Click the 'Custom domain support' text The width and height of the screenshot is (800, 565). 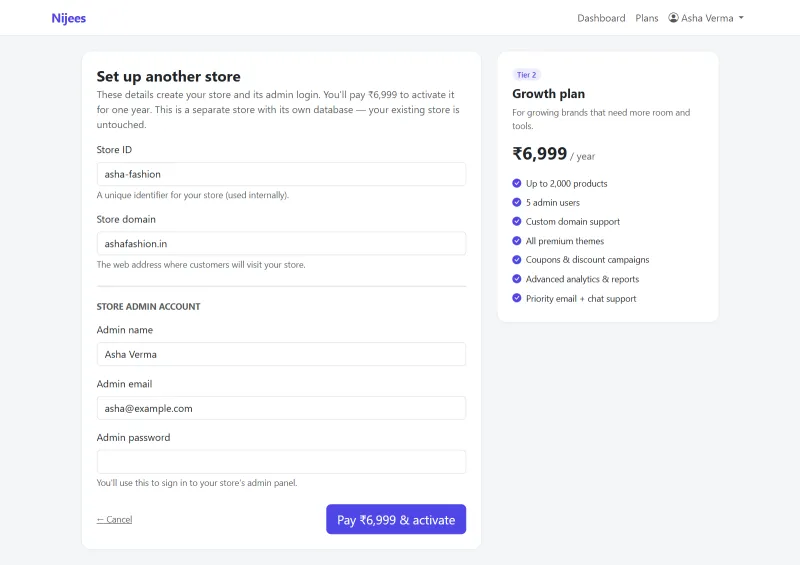tap(573, 222)
